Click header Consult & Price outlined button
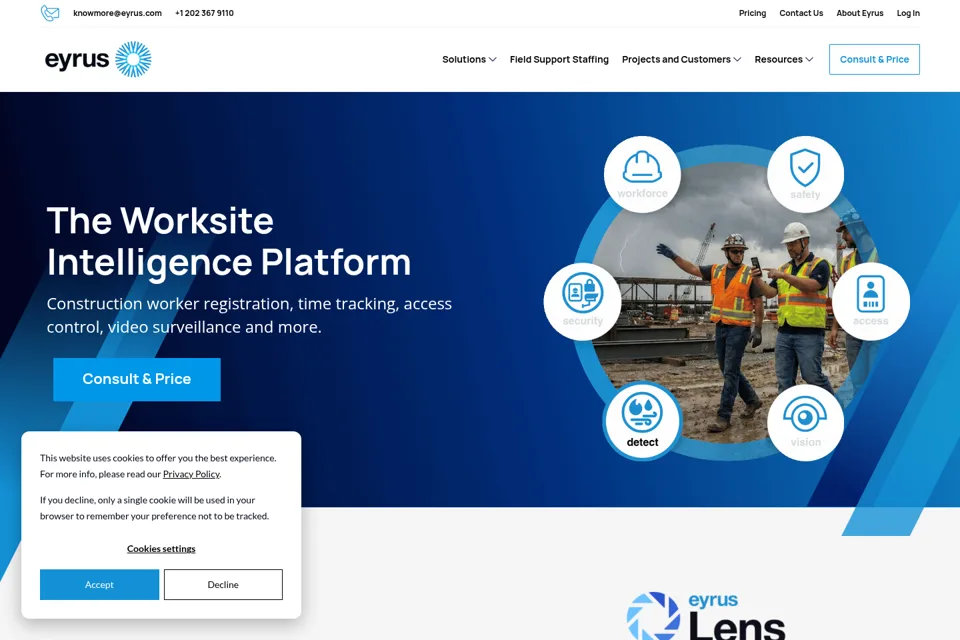The width and height of the screenshot is (960, 640). [874, 59]
